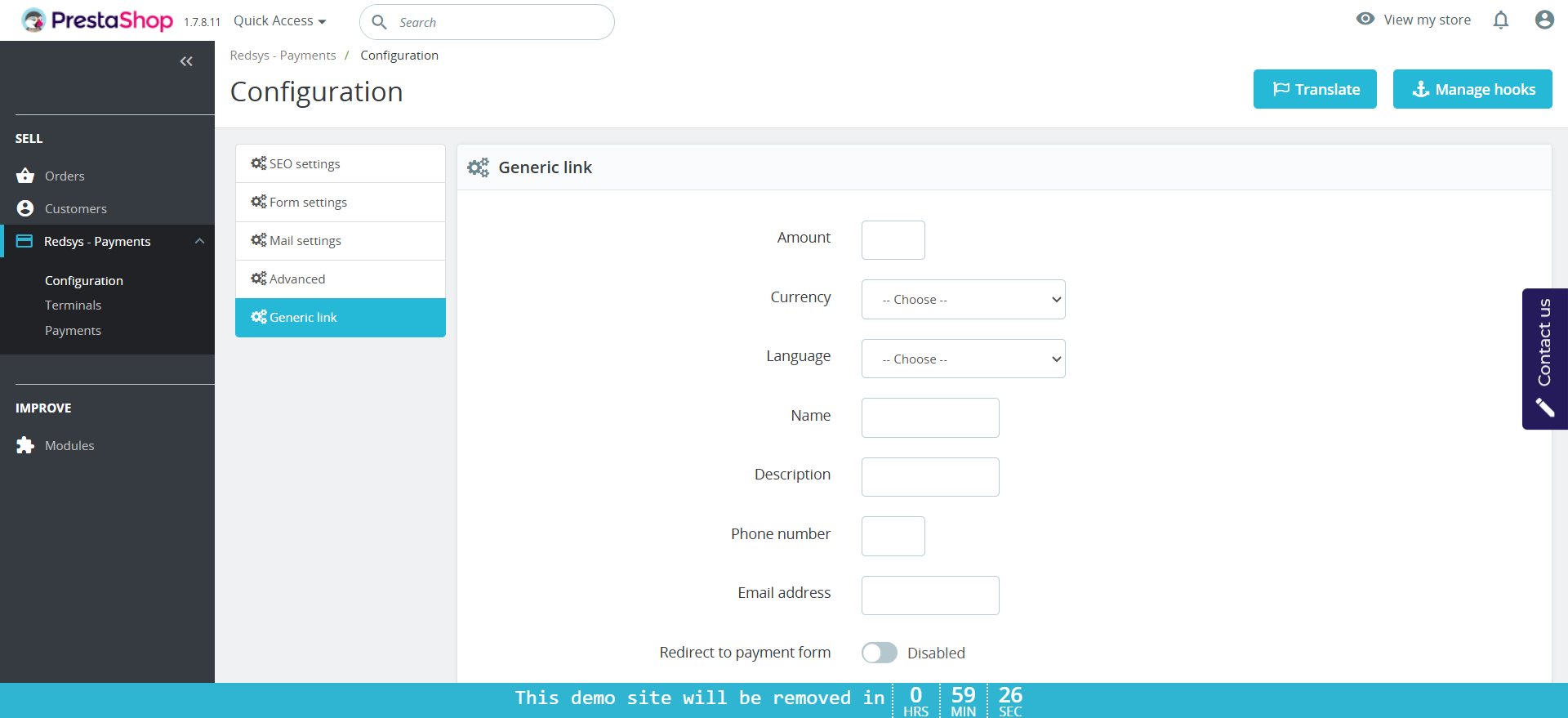The height and width of the screenshot is (718, 1568).
Task: Switch to the Mail settings tab
Action: pyautogui.click(x=341, y=240)
